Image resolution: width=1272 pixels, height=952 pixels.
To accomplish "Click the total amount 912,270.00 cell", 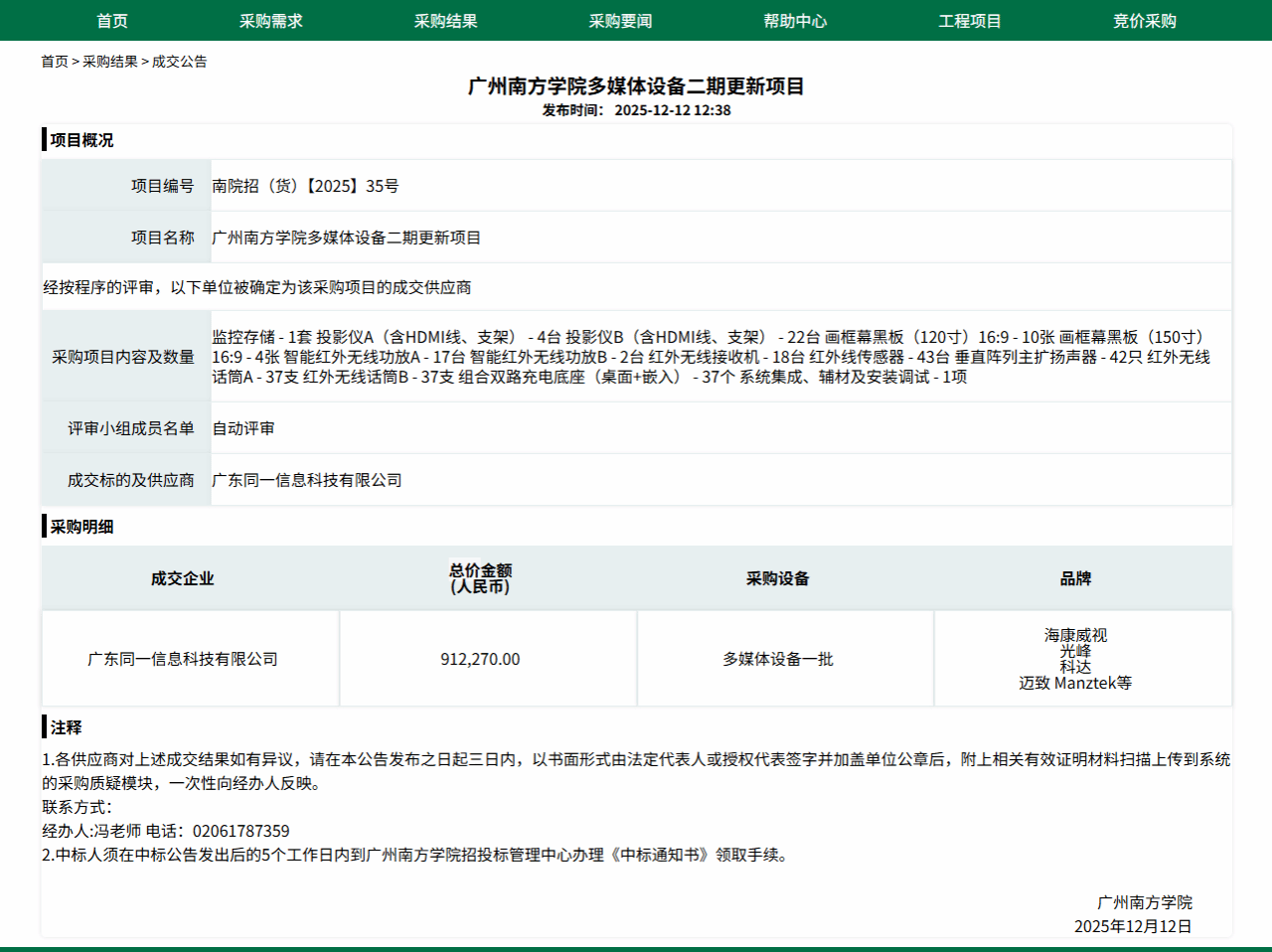I will (x=480, y=659).
